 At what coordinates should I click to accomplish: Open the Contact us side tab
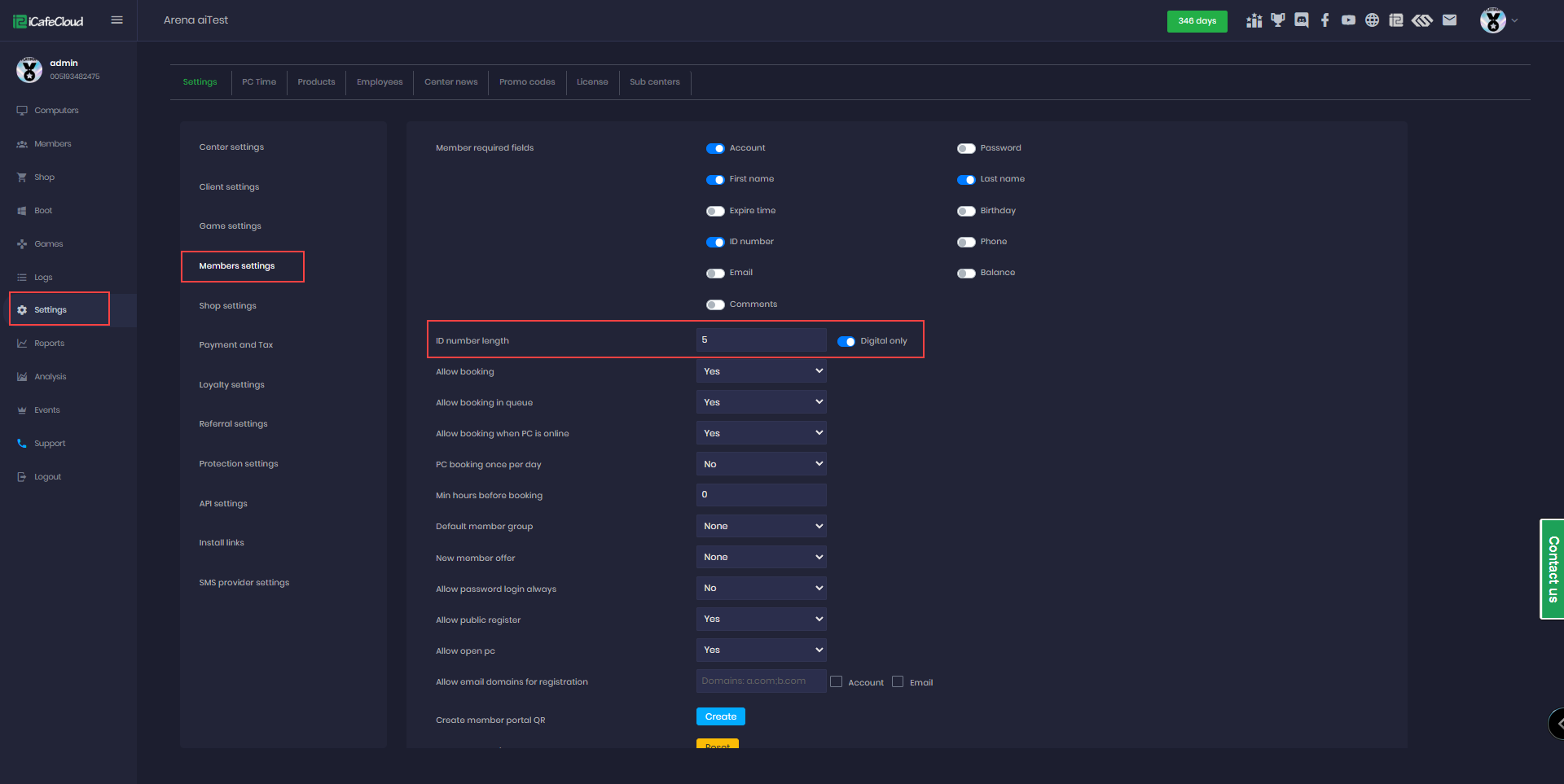click(1553, 569)
